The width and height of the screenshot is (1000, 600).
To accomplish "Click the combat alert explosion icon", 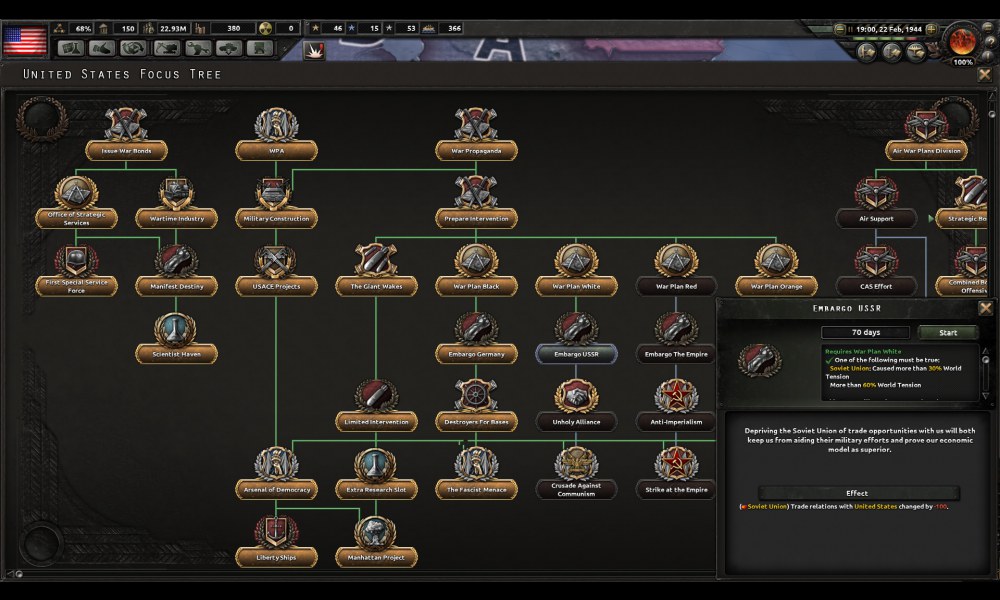I will (x=314, y=50).
